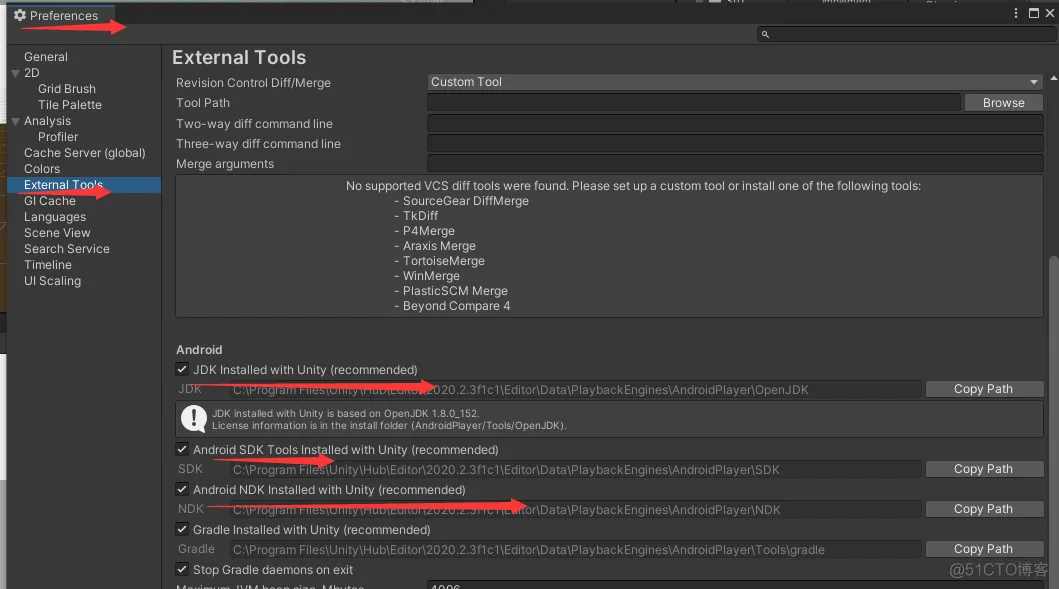Click the Merge arguments field

735,163
